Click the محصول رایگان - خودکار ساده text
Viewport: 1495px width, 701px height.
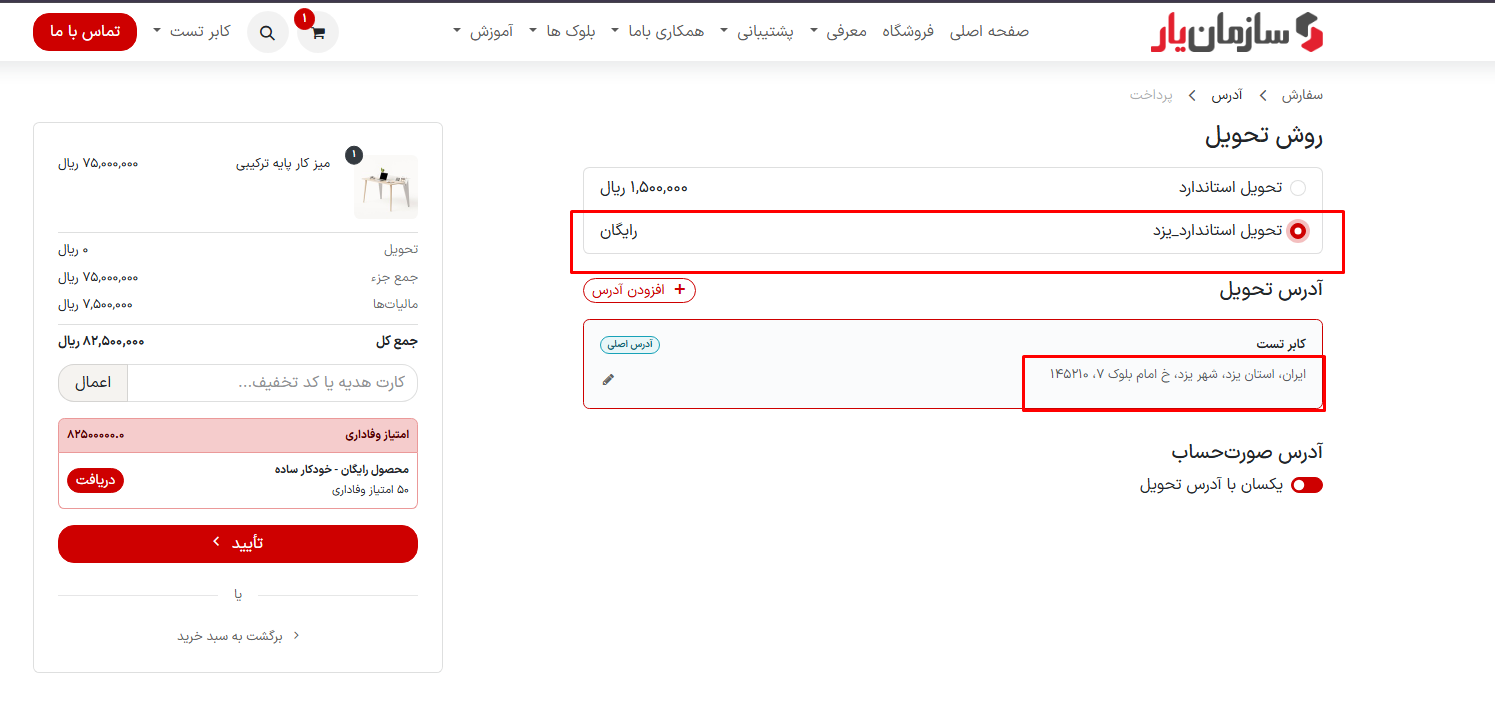point(342,469)
